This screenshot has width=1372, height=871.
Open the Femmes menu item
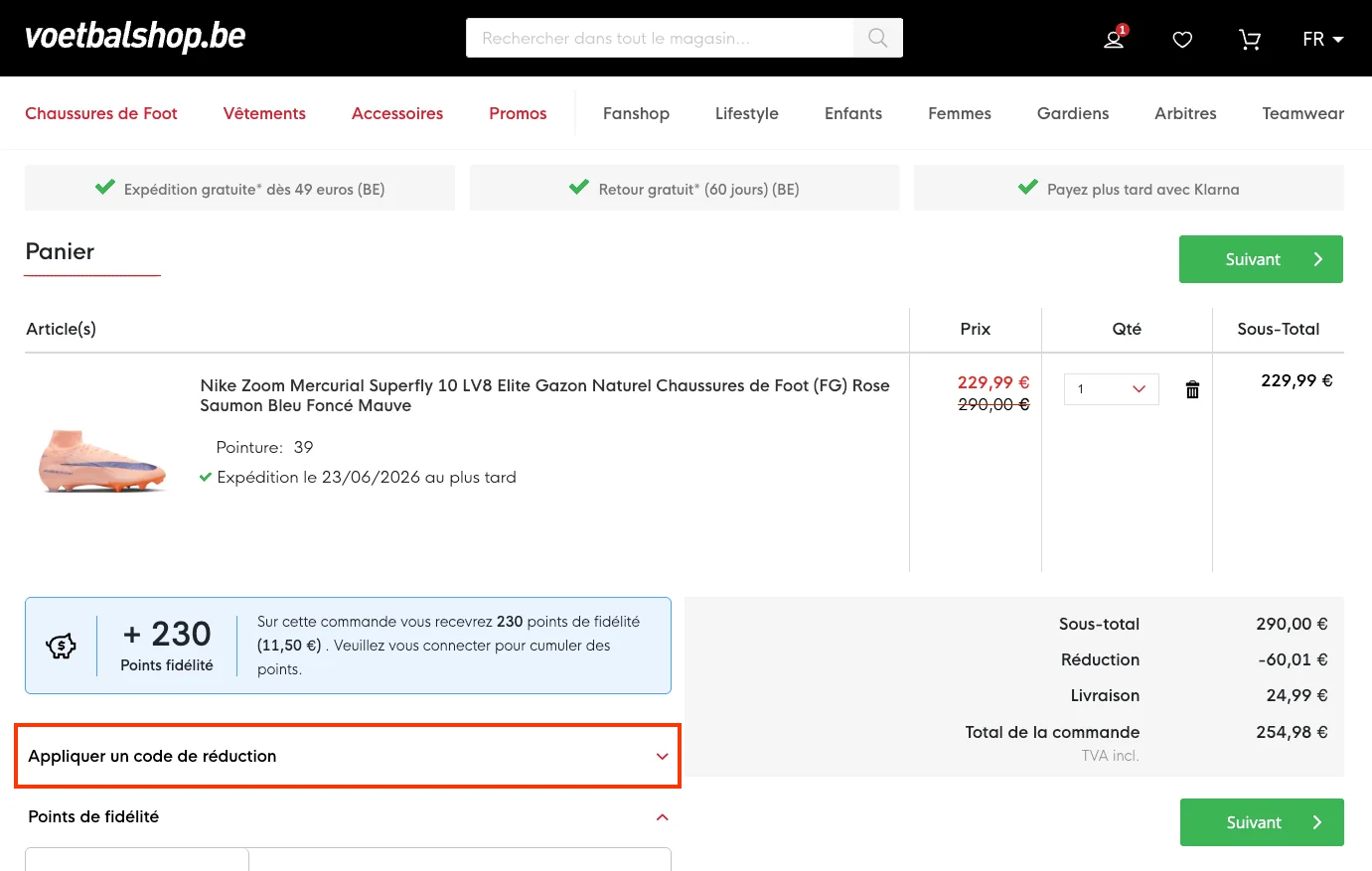[x=960, y=113]
